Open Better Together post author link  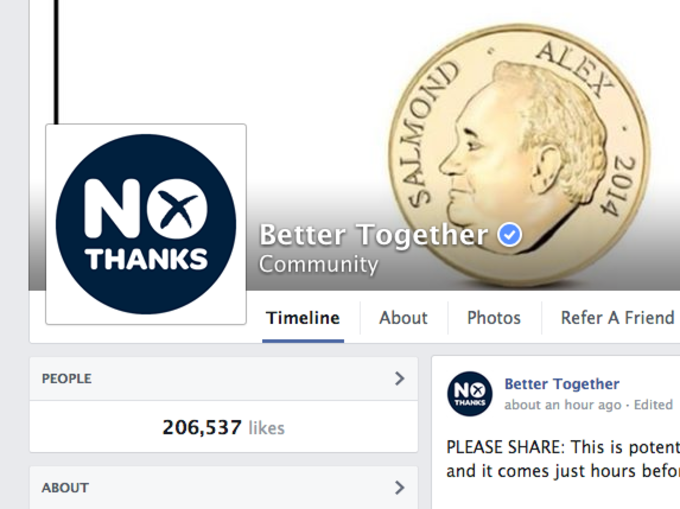pos(562,384)
